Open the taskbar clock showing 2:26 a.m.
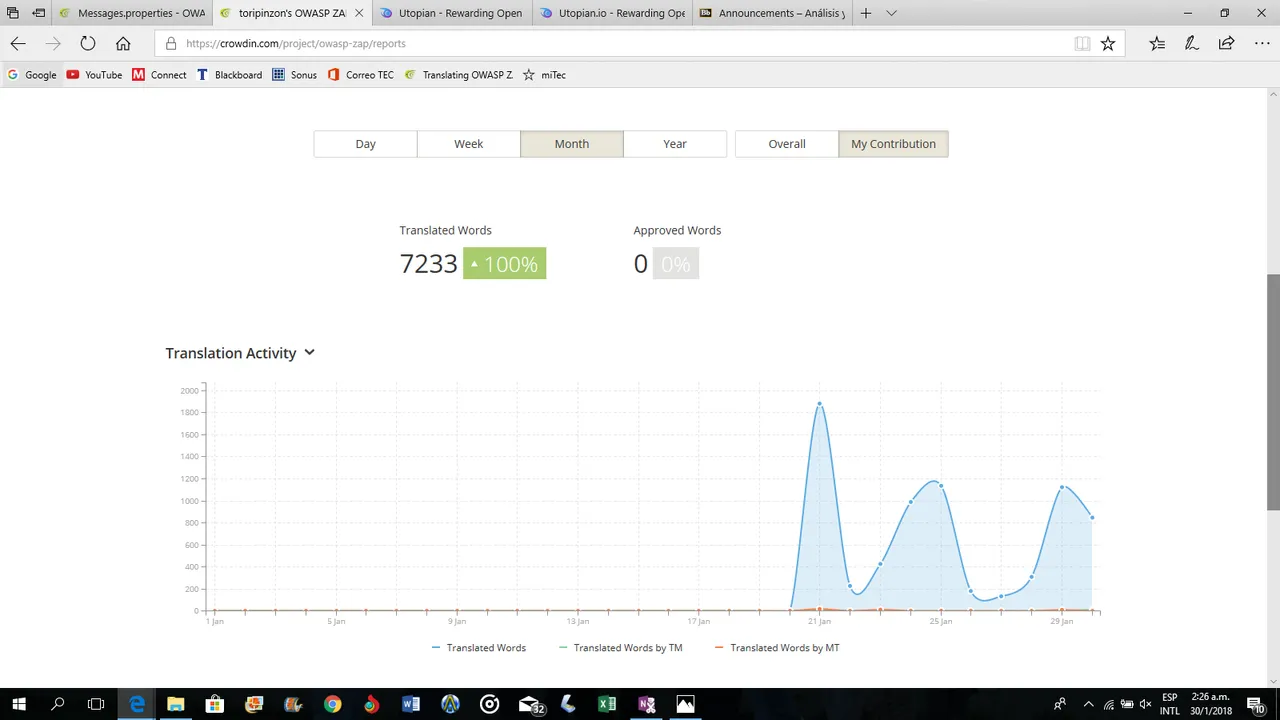1280x720 pixels. click(1210, 704)
